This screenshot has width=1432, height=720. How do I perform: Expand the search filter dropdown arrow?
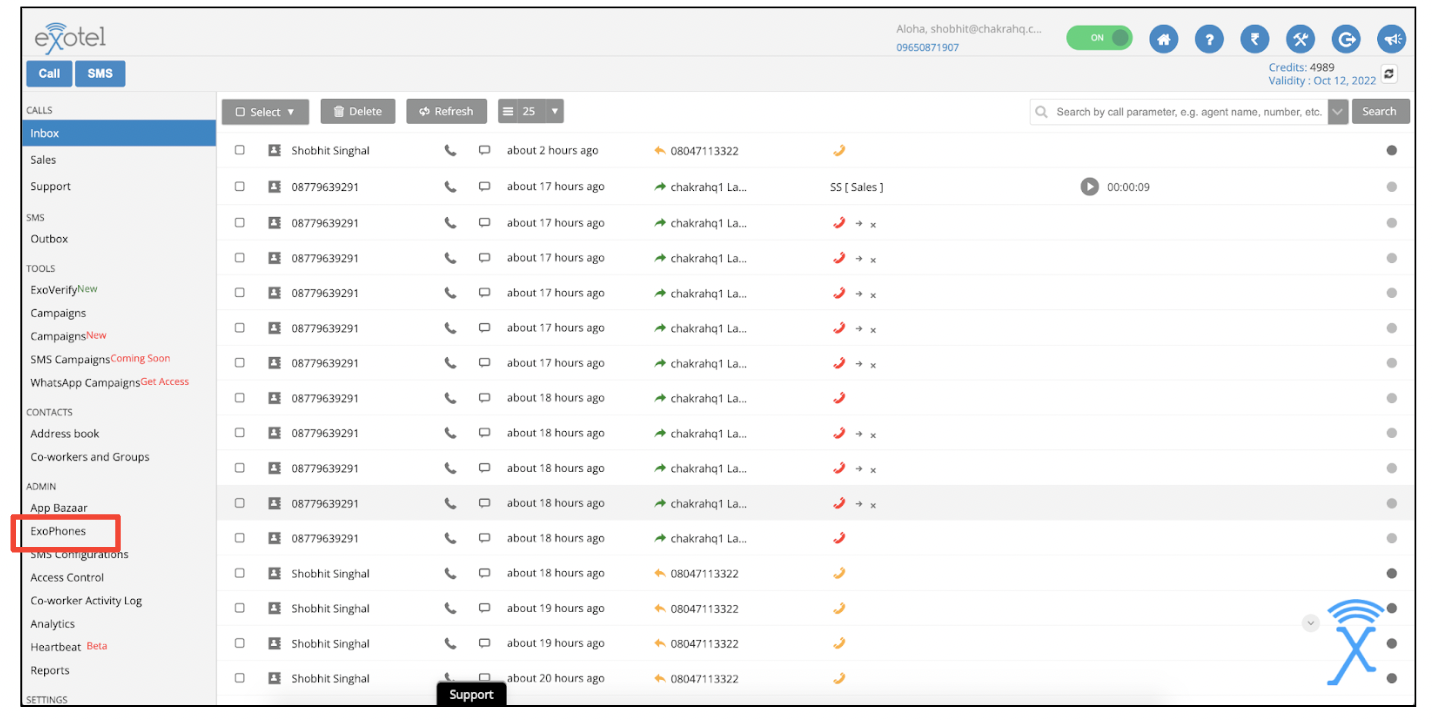[1338, 112]
